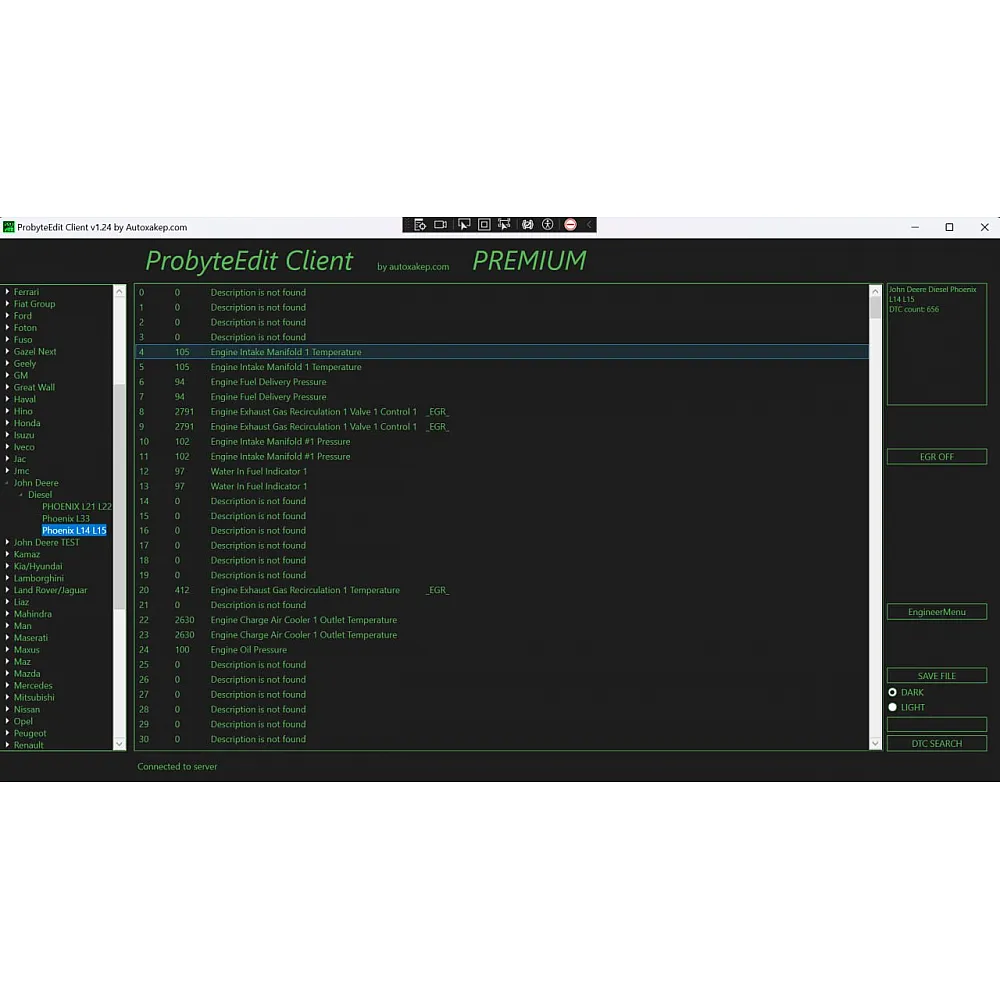Click the camera record icon in the overlay toolbar
Screen dimensions: 1000x1000
tap(440, 225)
